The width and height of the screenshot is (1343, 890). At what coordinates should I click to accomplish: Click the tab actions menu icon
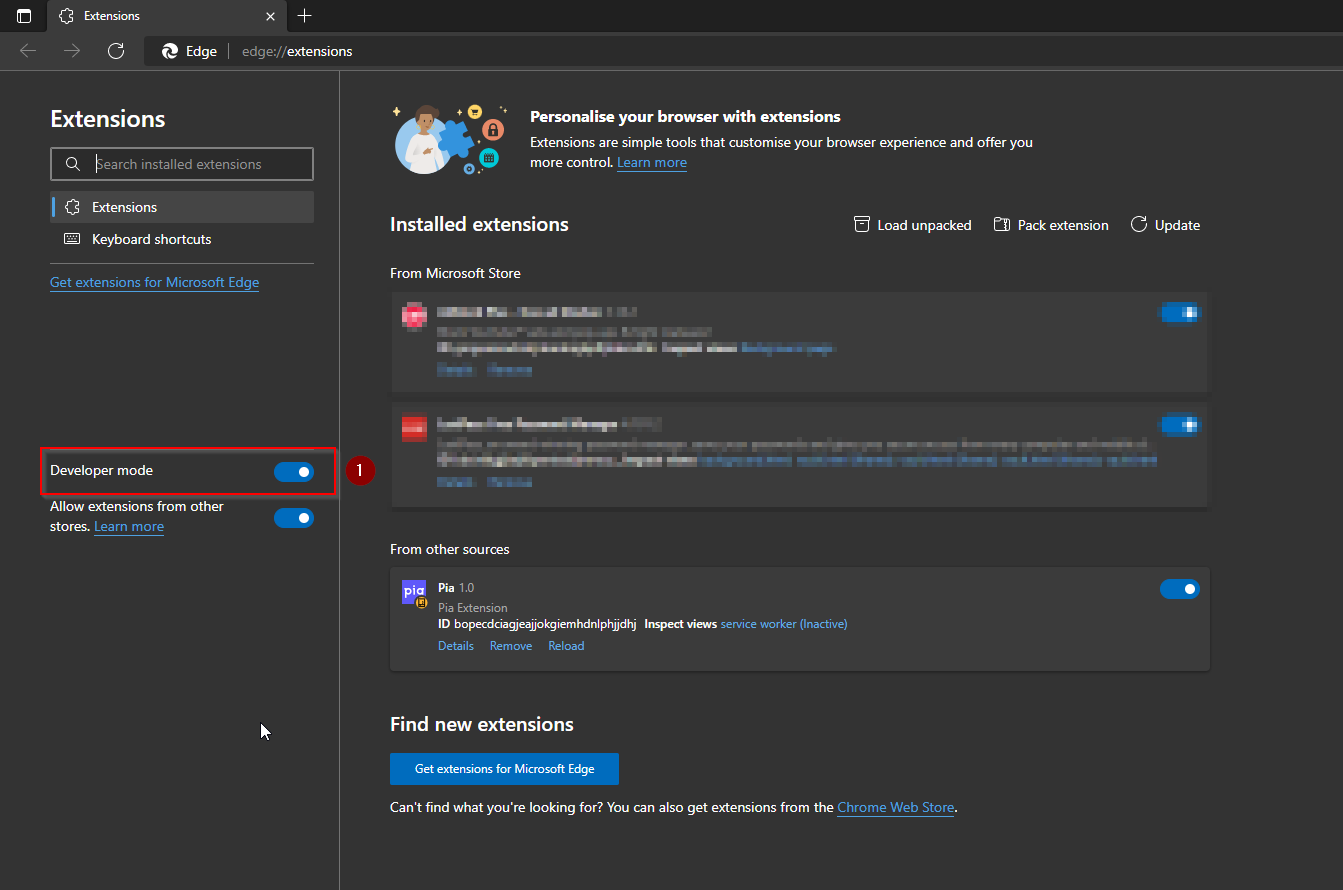pos(24,16)
